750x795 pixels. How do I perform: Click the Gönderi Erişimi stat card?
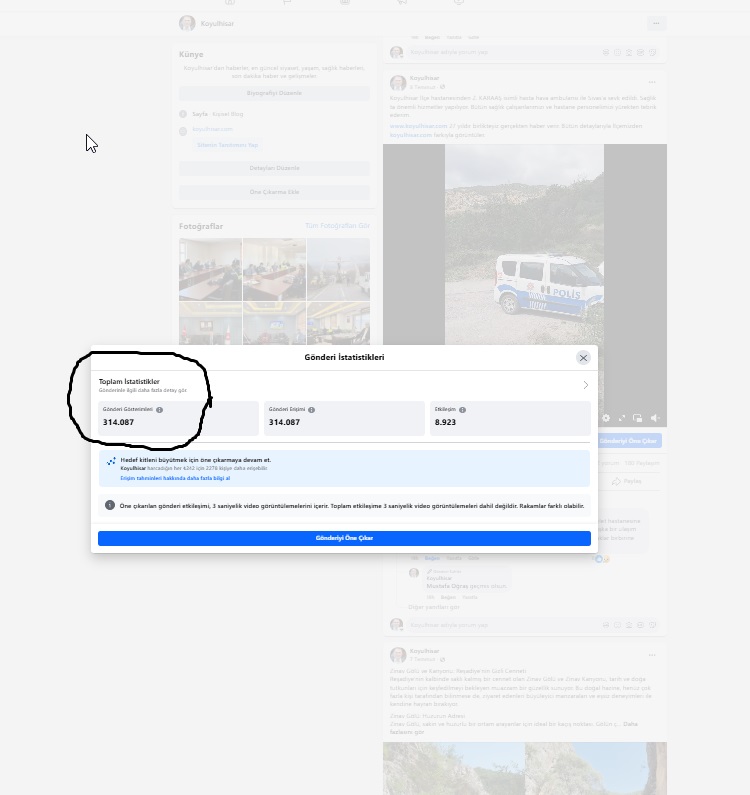(x=344, y=418)
